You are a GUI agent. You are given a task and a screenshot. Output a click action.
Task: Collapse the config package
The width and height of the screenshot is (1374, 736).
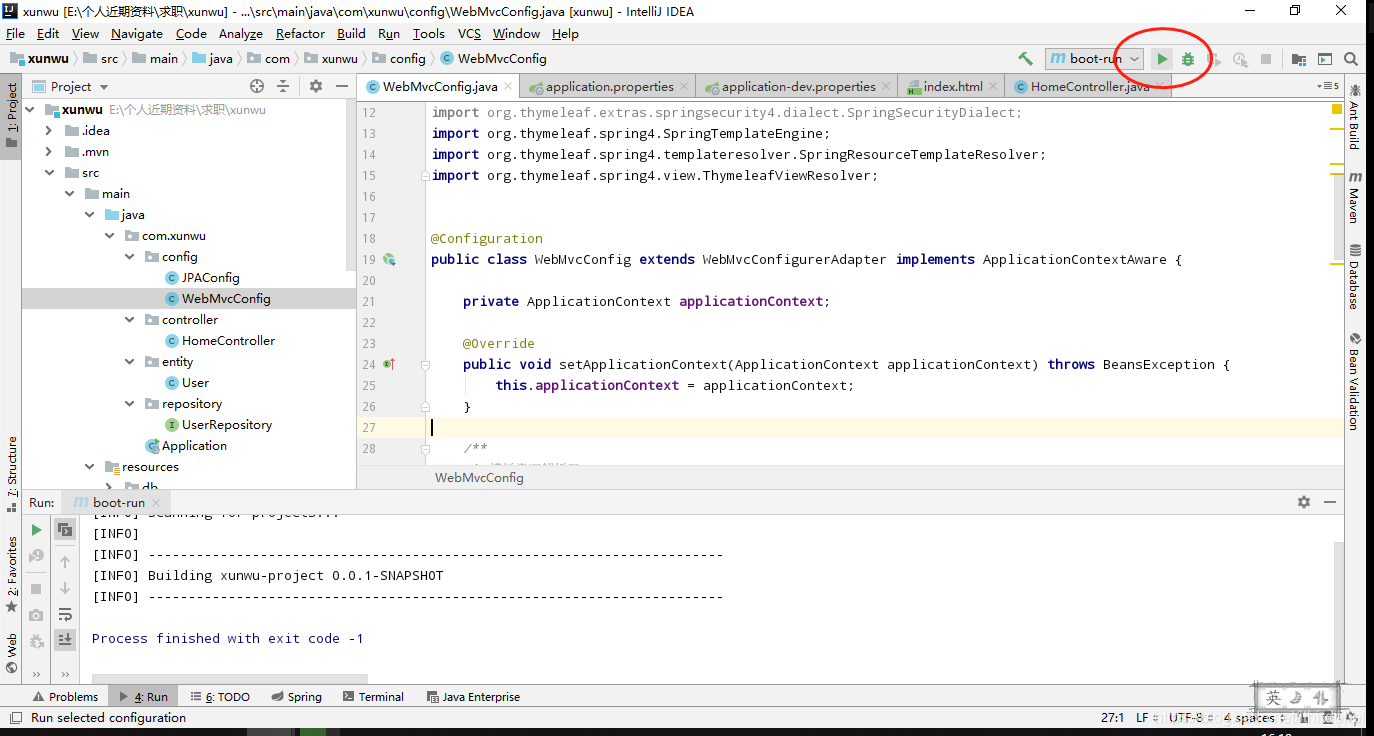(129, 256)
